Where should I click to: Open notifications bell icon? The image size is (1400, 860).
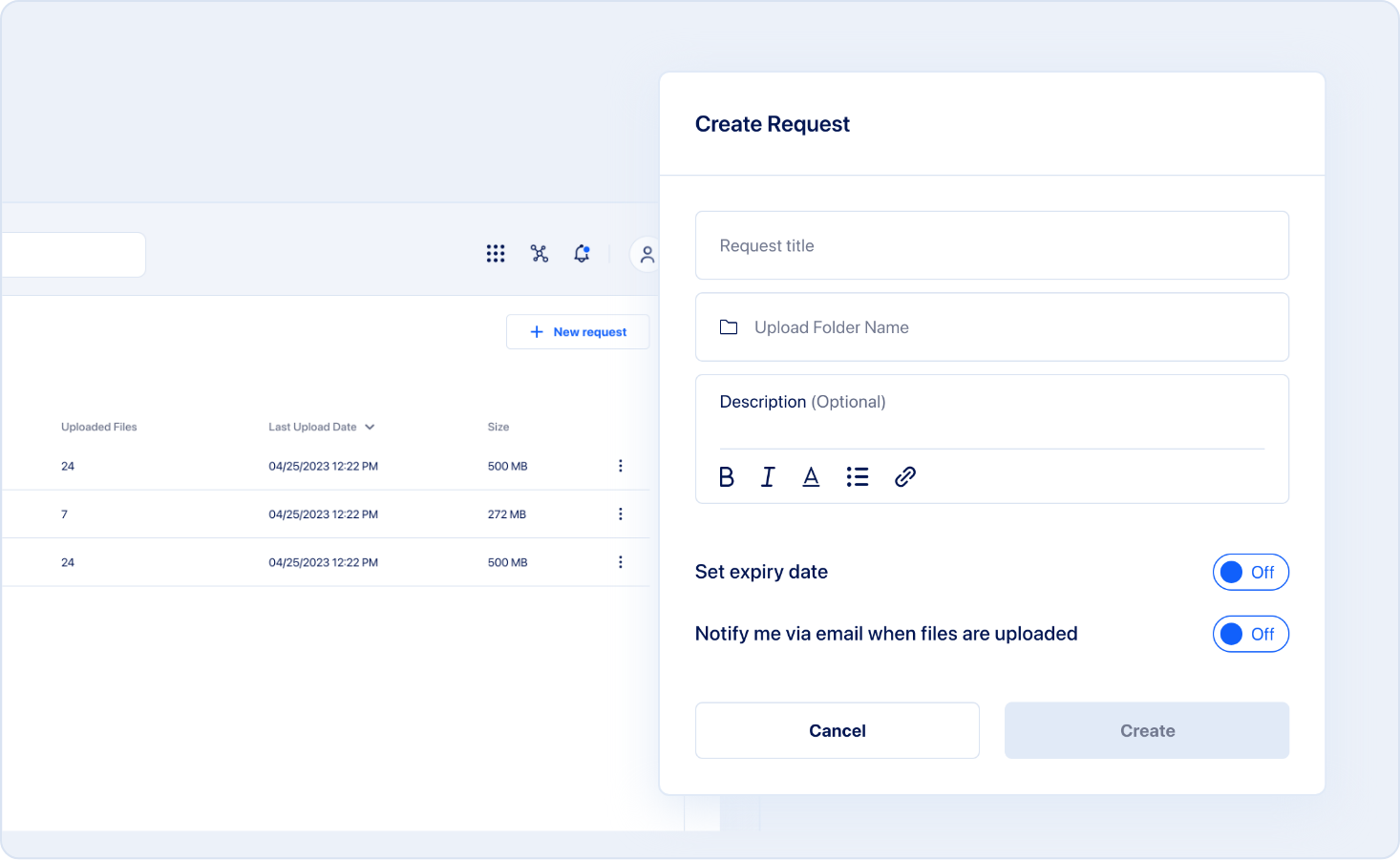pos(582,254)
